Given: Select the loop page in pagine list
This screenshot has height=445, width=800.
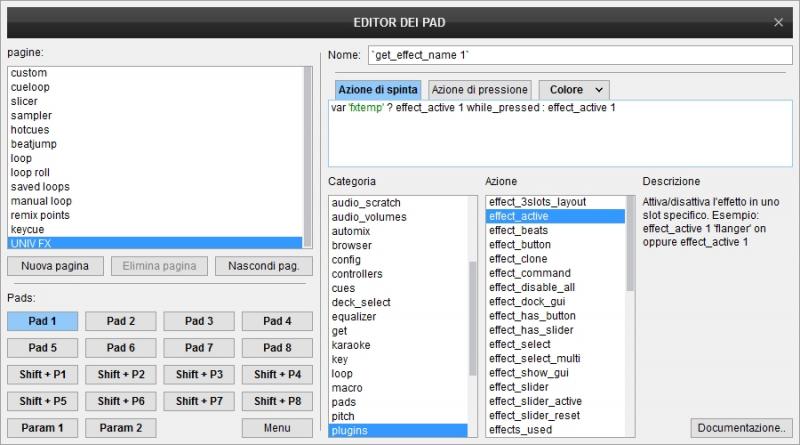Looking at the screenshot, I should pyautogui.click(x=155, y=159).
